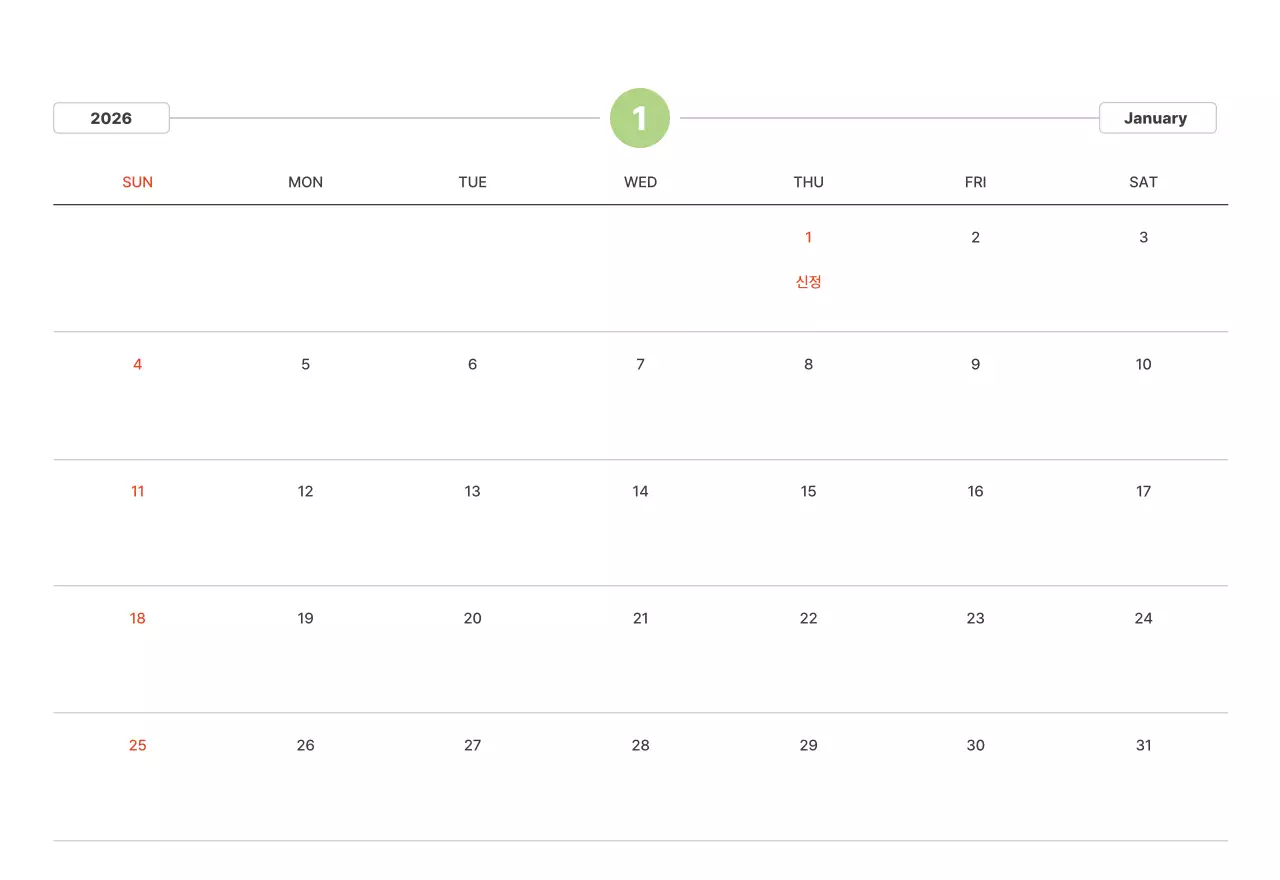Click the SAT column header
1280x880 pixels.
(1143, 182)
